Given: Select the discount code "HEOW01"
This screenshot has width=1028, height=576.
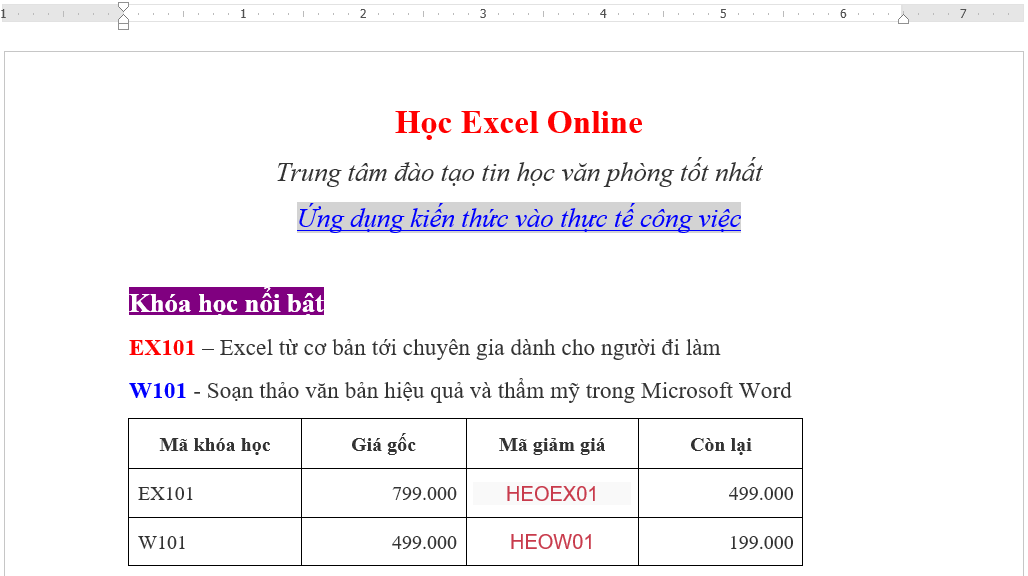Looking at the screenshot, I should (x=551, y=542).
